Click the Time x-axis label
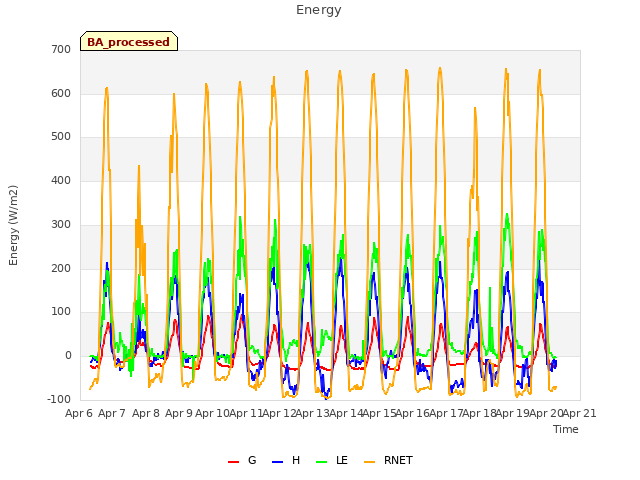 coord(566,429)
